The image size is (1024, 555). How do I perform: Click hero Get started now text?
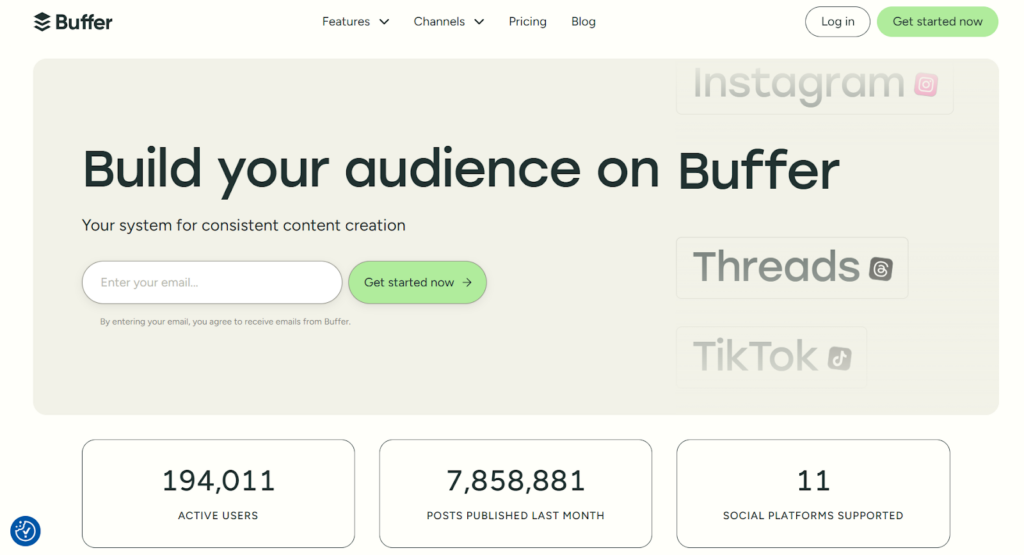coord(409,283)
